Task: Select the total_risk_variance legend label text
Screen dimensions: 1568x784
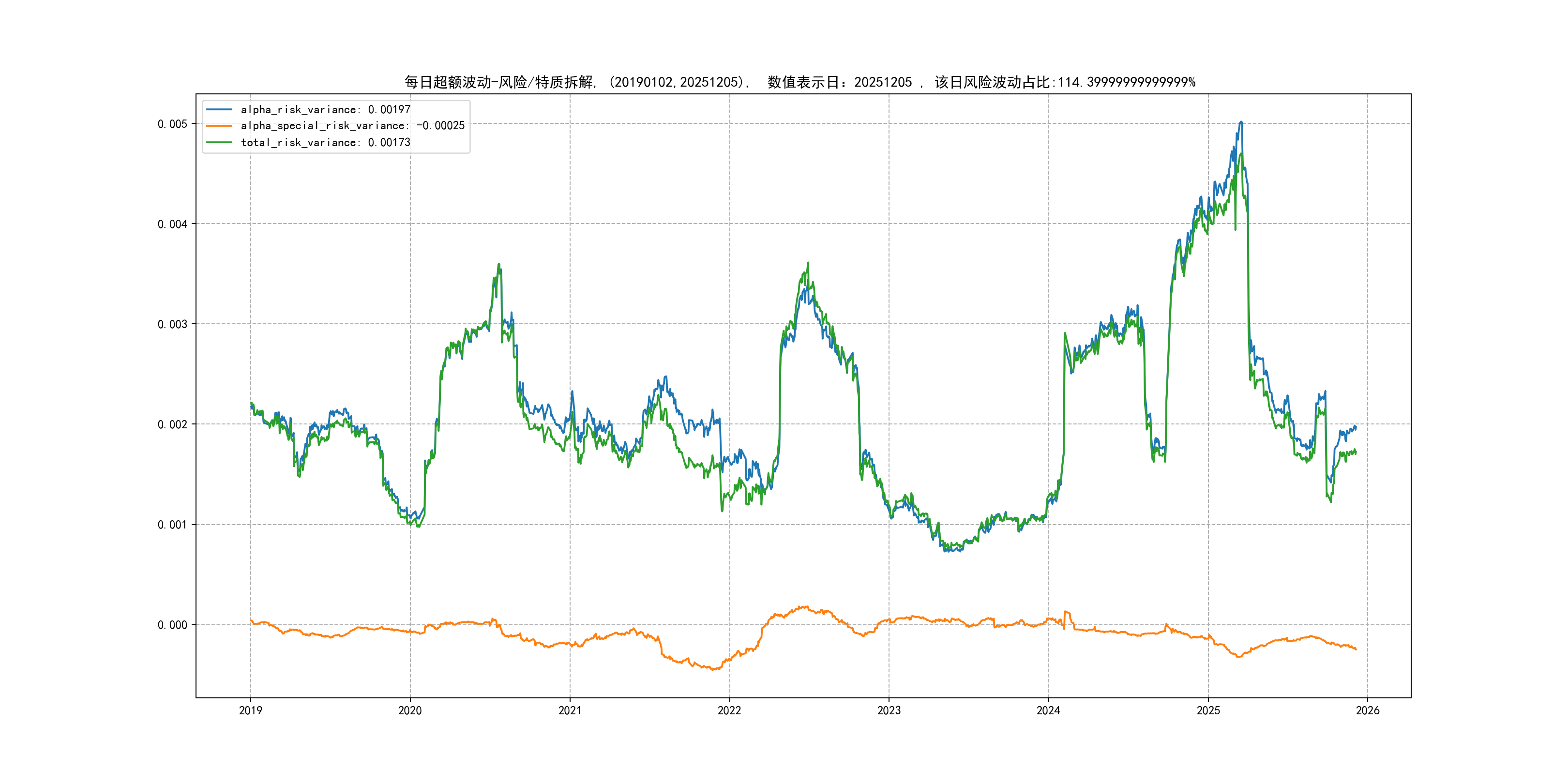Action: (x=326, y=142)
